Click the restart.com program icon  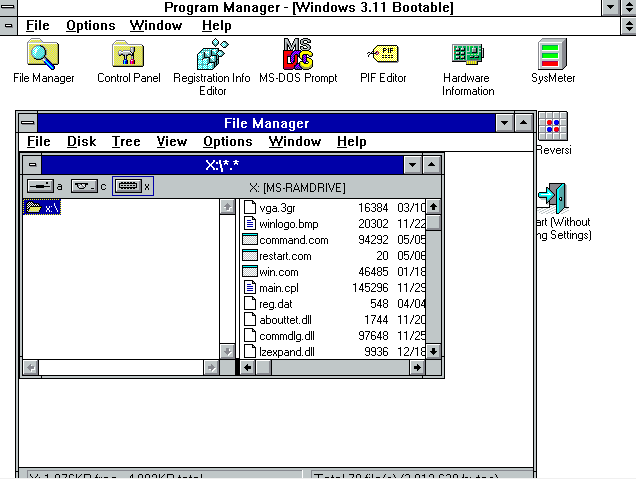click(x=250, y=256)
